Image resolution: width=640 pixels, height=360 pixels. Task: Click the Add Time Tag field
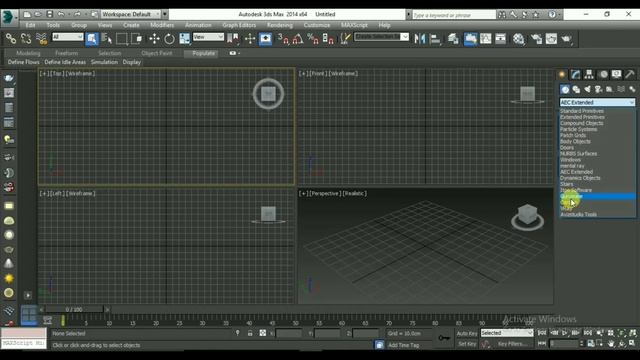coord(403,345)
